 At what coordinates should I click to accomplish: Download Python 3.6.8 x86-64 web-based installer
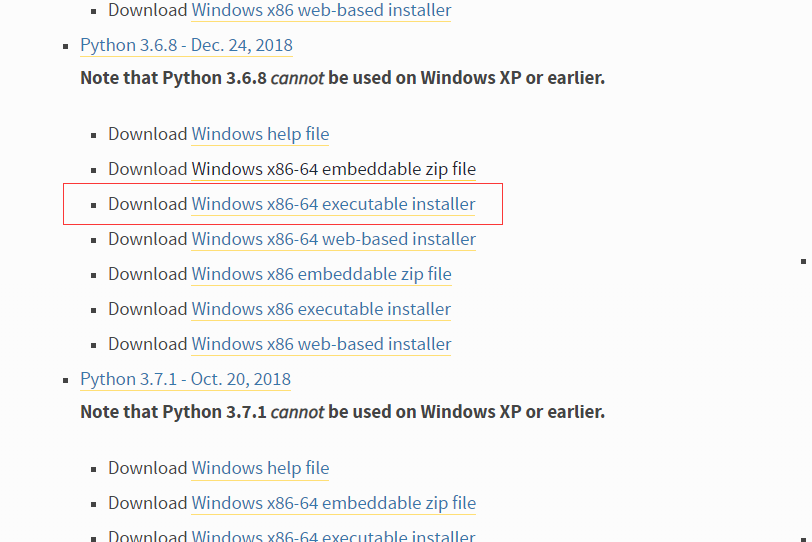(333, 240)
